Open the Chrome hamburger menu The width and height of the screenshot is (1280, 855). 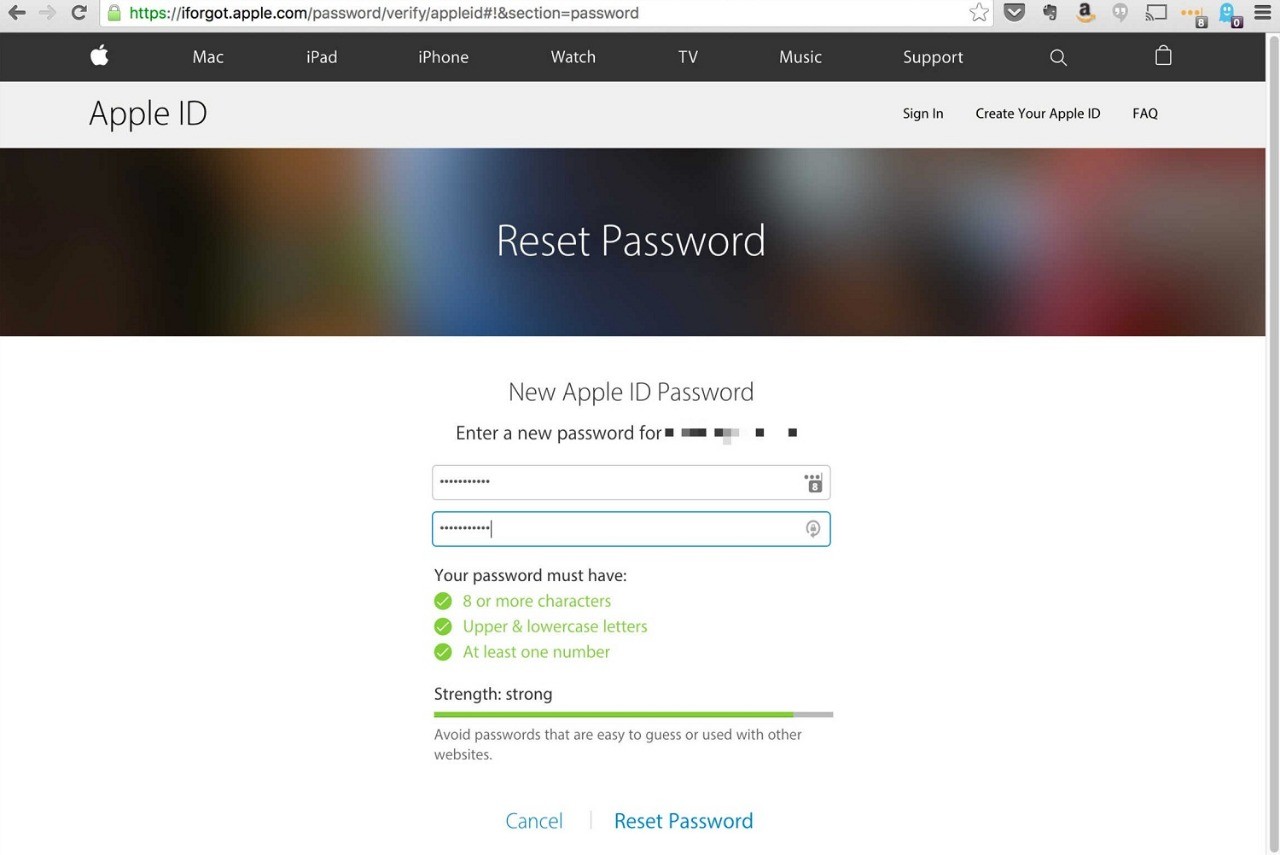tap(1263, 13)
